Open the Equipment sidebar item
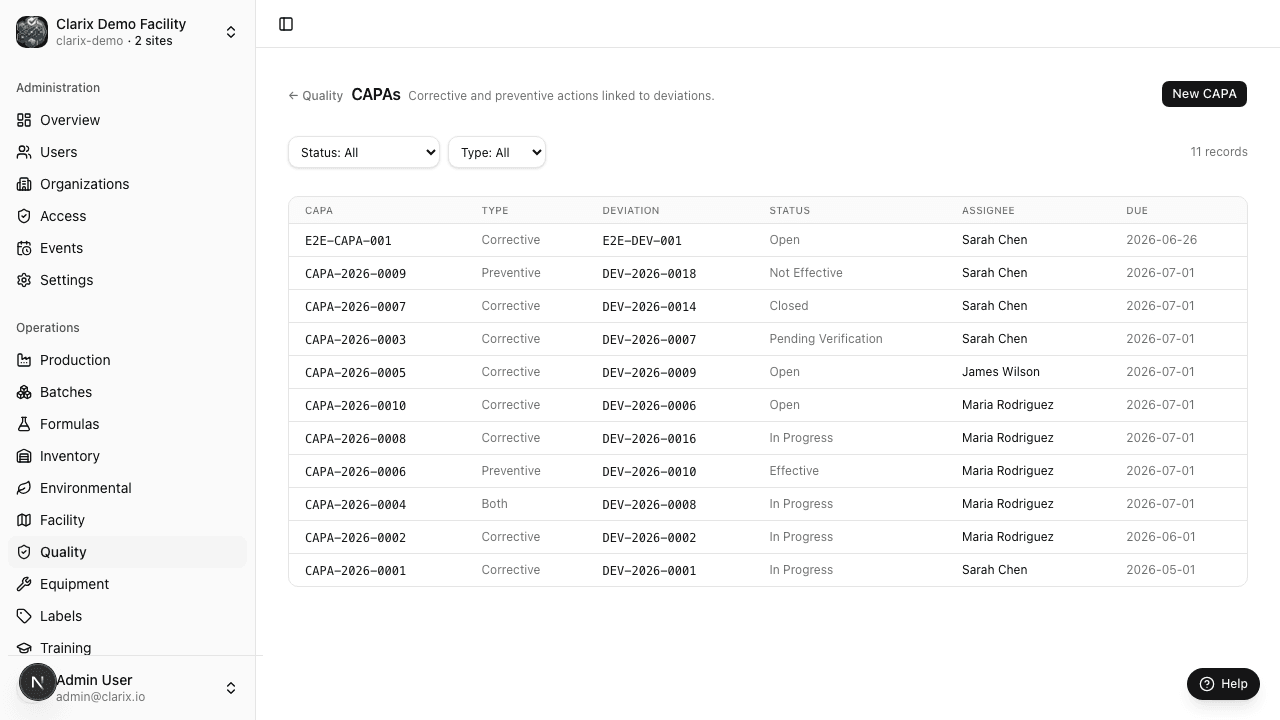Image resolution: width=1280 pixels, height=720 pixels. coord(128,584)
